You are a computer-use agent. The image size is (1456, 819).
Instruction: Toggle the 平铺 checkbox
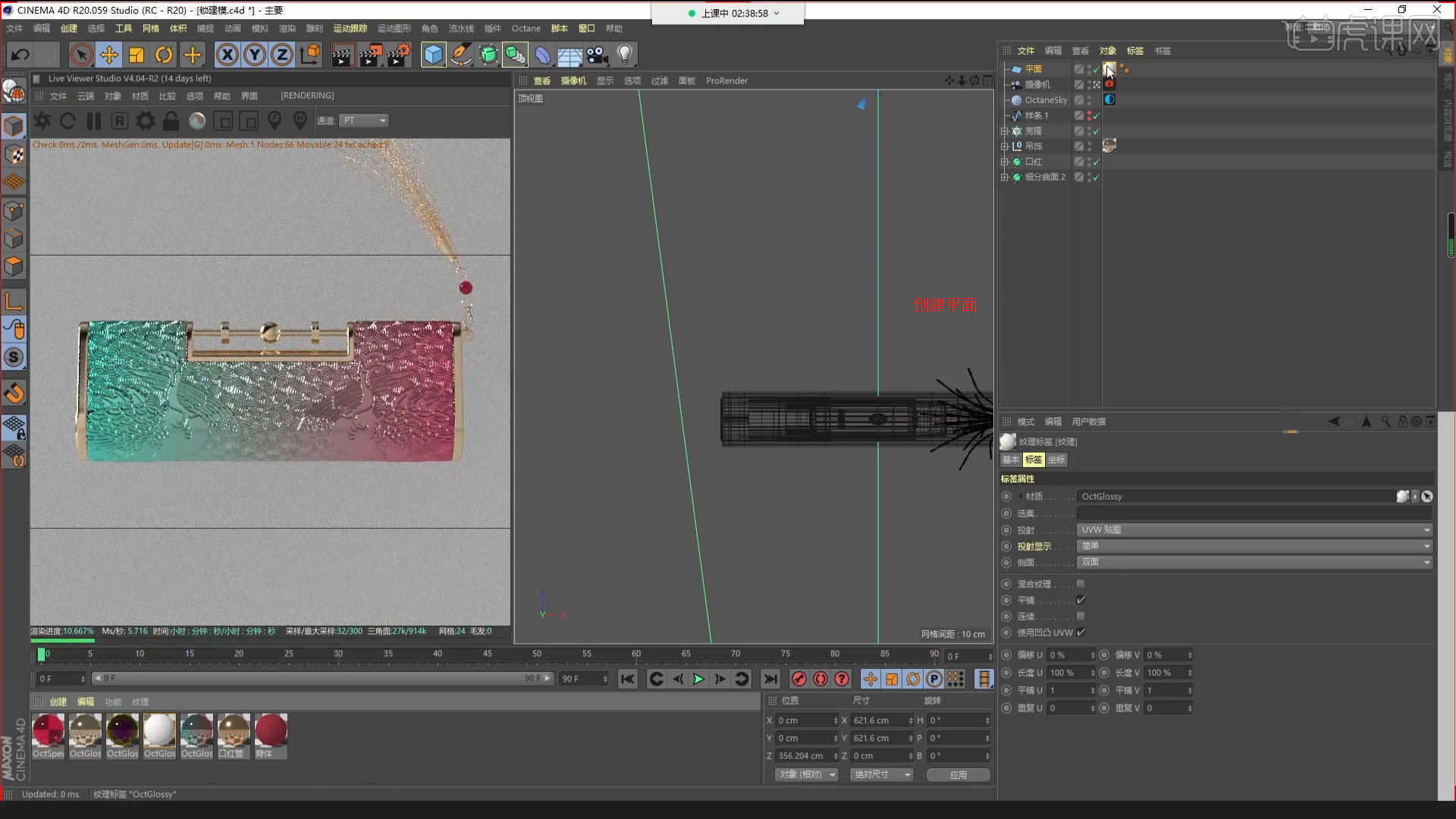1081,600
